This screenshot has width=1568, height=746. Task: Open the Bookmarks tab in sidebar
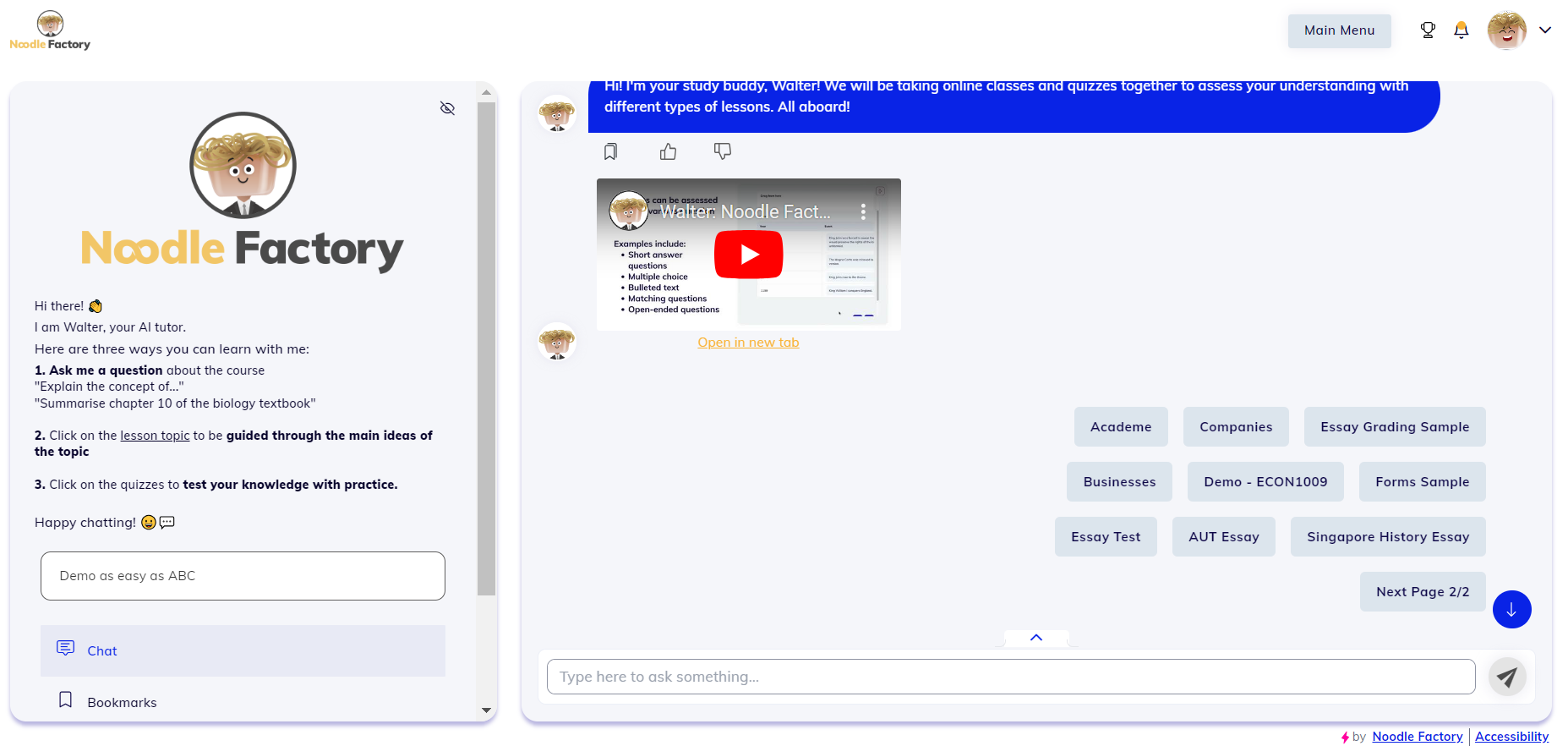click(x=243, y=702)
